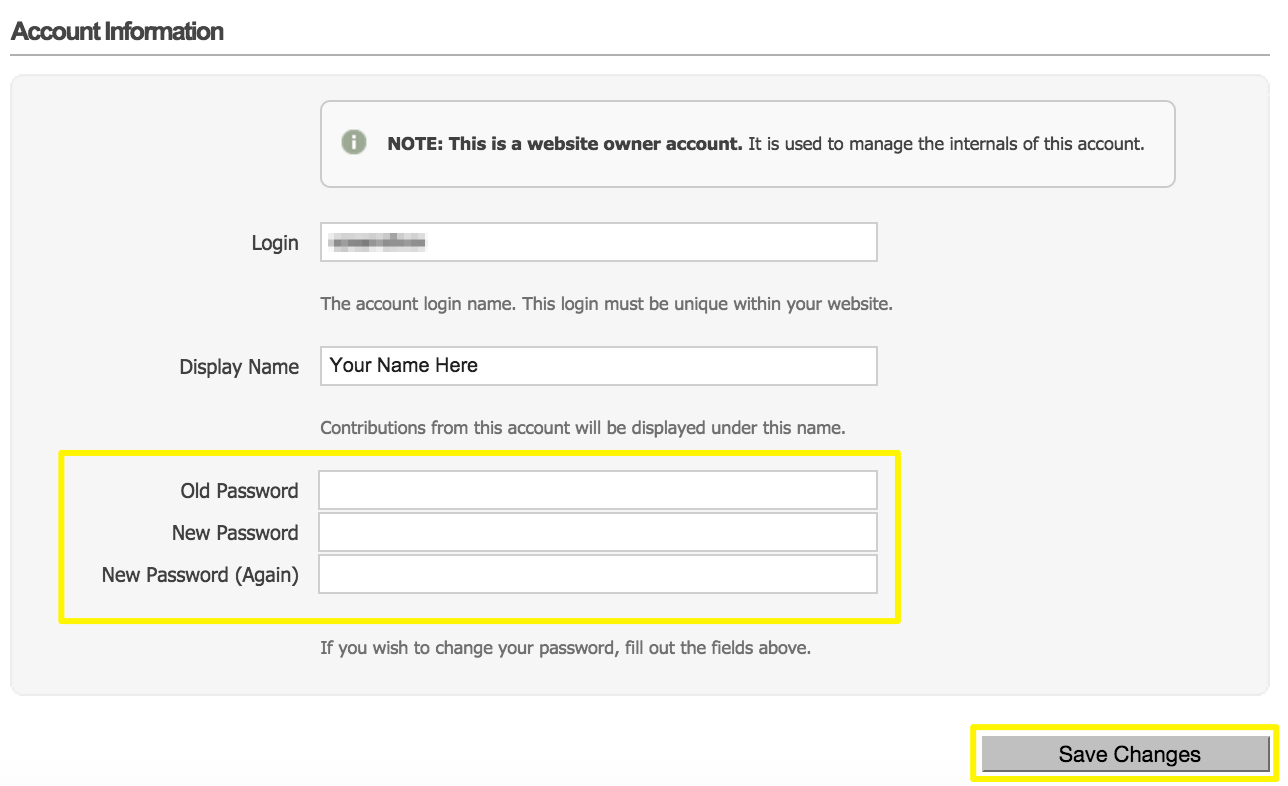
Task: Click the bold website owner account note
Action: click(565, 144)
